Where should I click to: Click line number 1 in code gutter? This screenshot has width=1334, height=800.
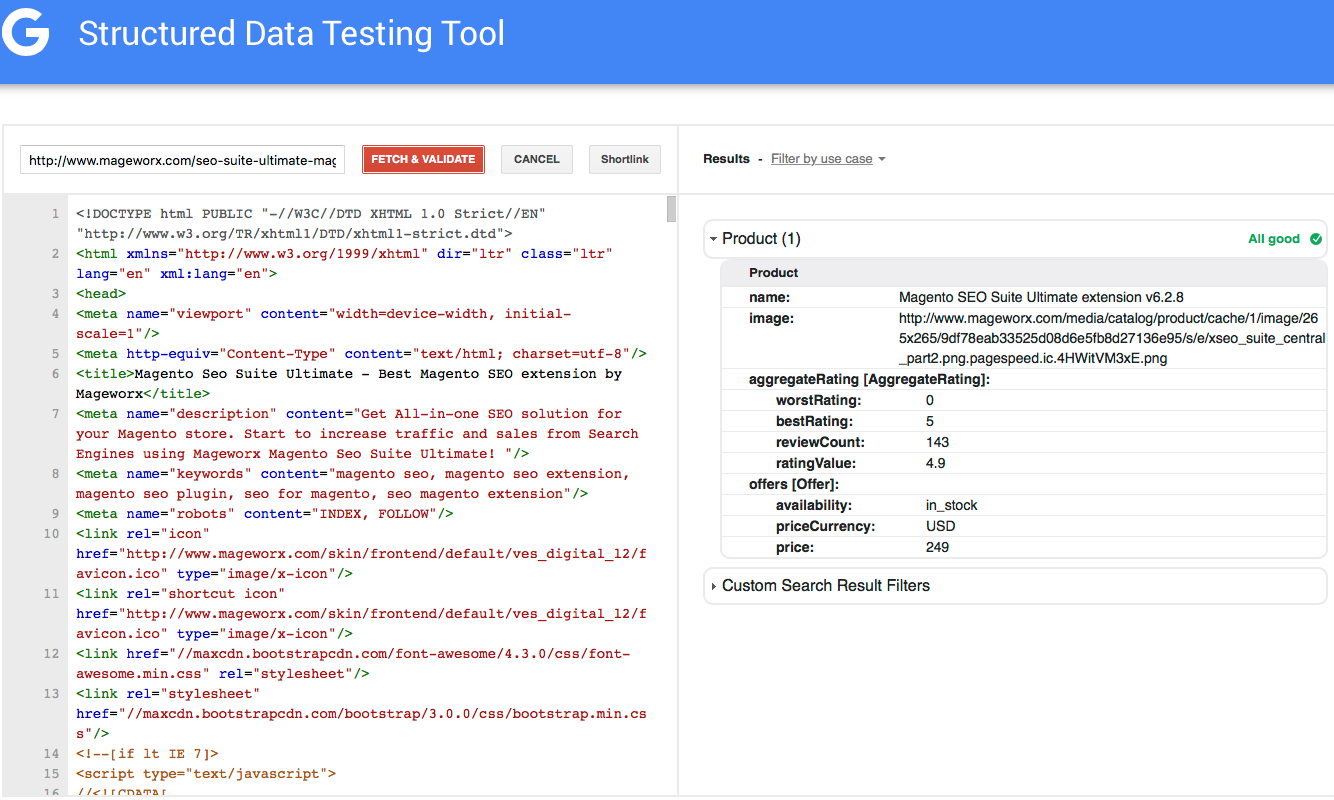pos(56,214)
